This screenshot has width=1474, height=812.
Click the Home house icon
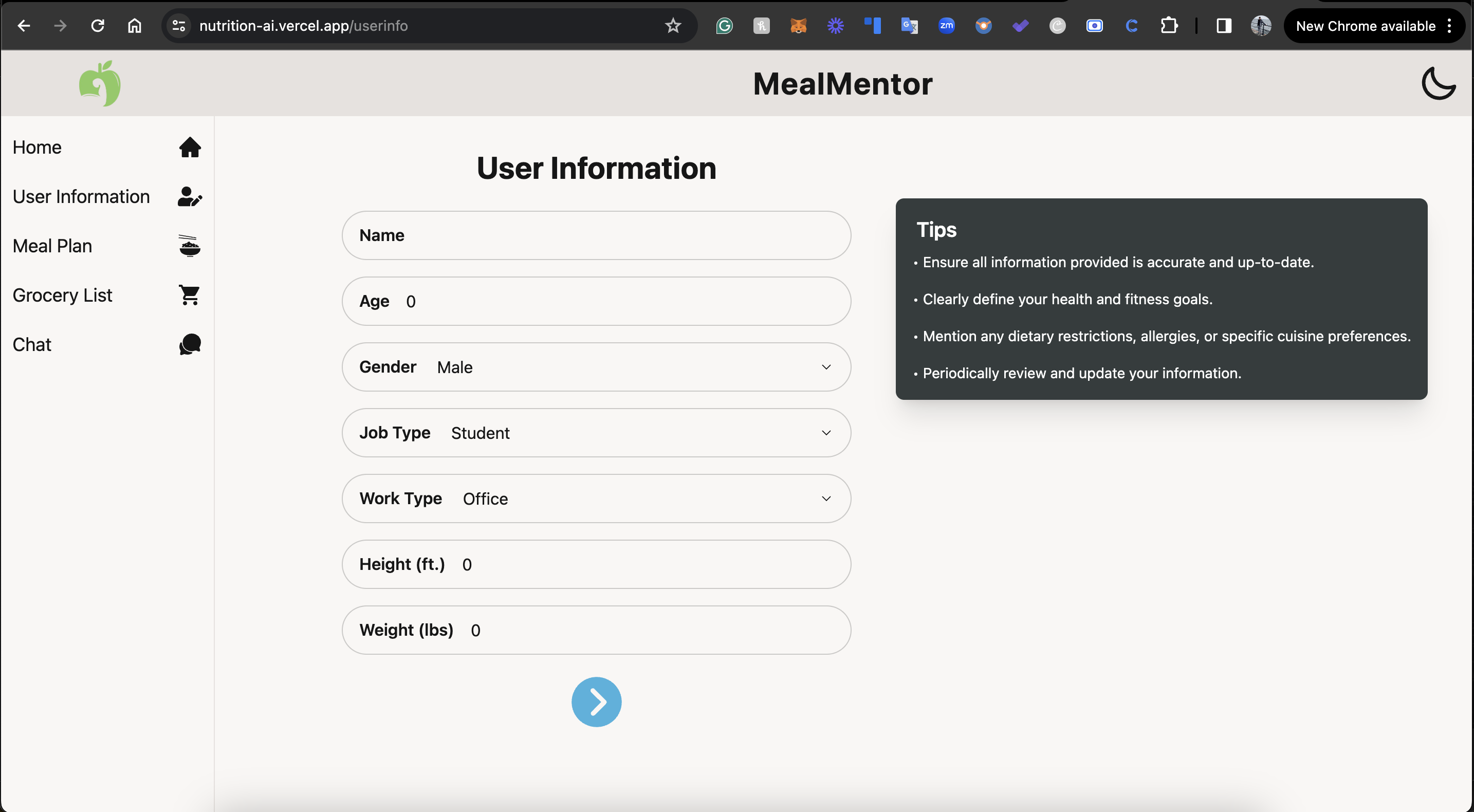click(189, 147)
